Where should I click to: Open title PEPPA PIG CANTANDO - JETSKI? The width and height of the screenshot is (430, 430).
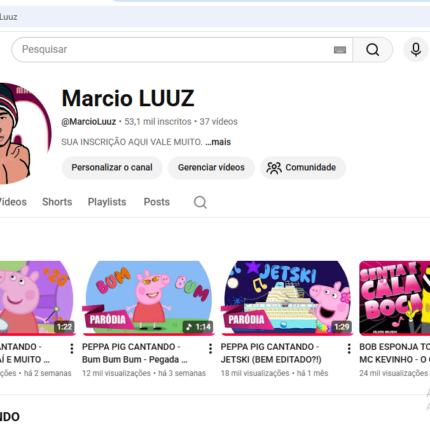(271, 353)
